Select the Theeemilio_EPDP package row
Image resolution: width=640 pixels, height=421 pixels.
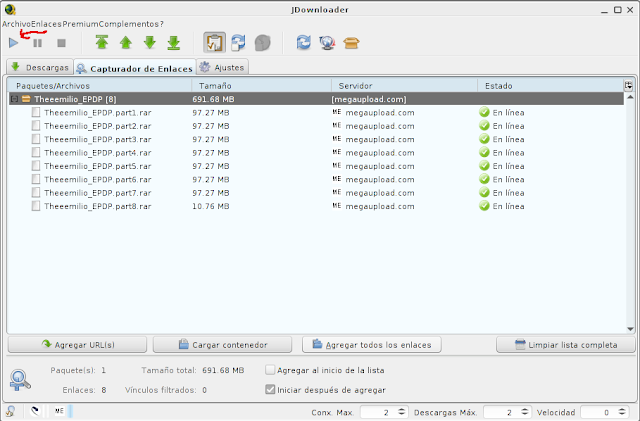pyautogui.click(x=316, y=99)
